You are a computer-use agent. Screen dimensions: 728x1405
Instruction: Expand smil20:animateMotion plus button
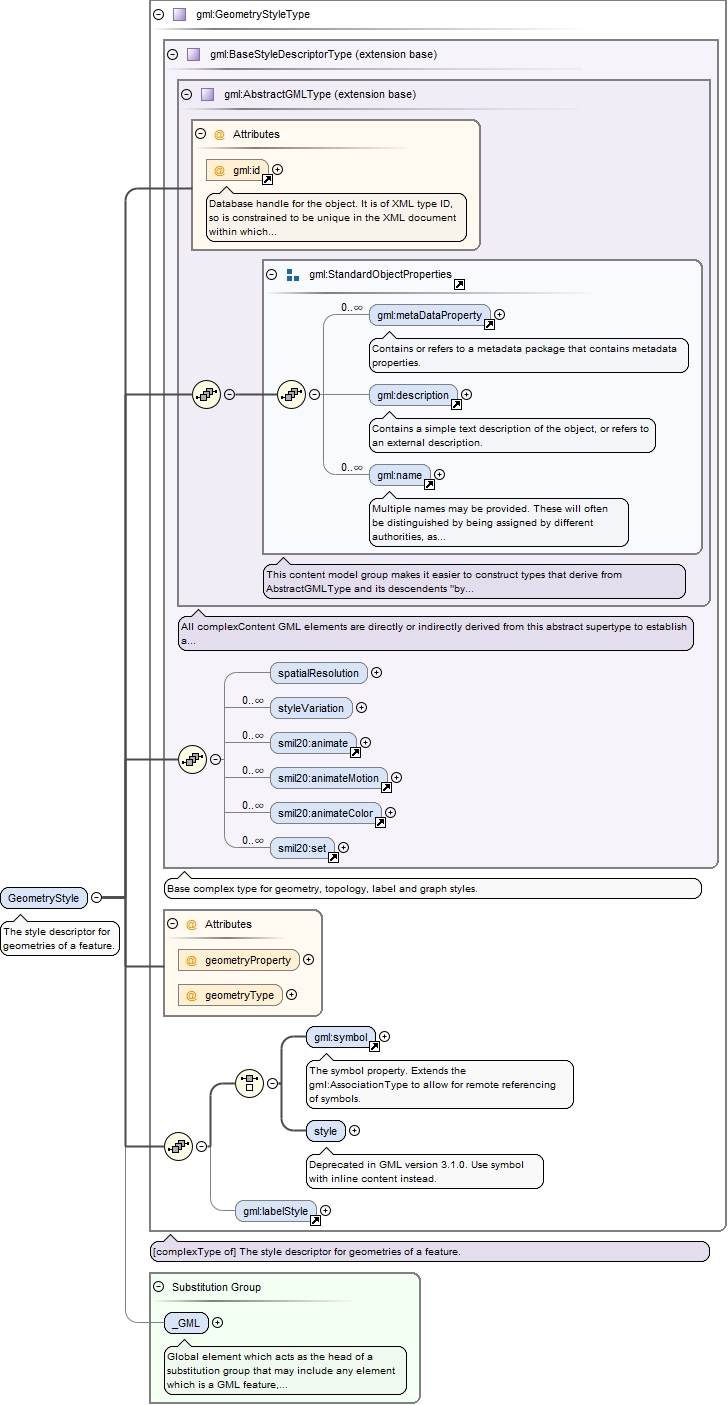396,778
